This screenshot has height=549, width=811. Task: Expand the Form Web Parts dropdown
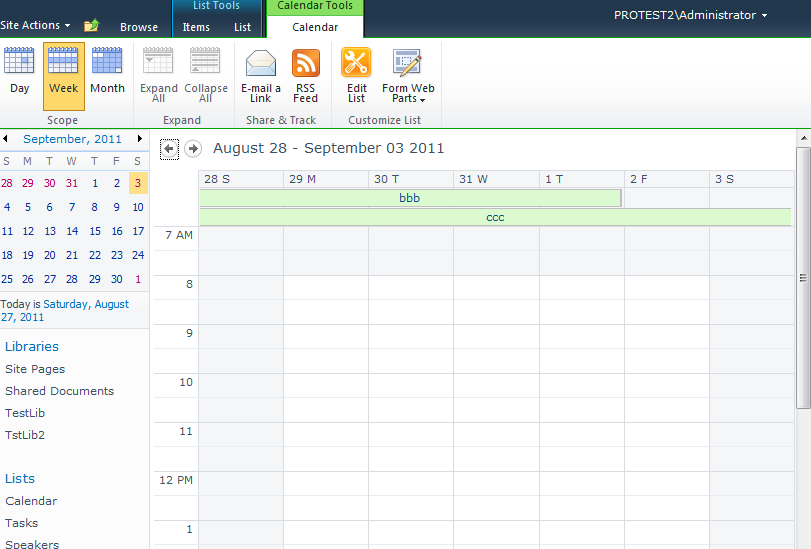click(408, 94)
